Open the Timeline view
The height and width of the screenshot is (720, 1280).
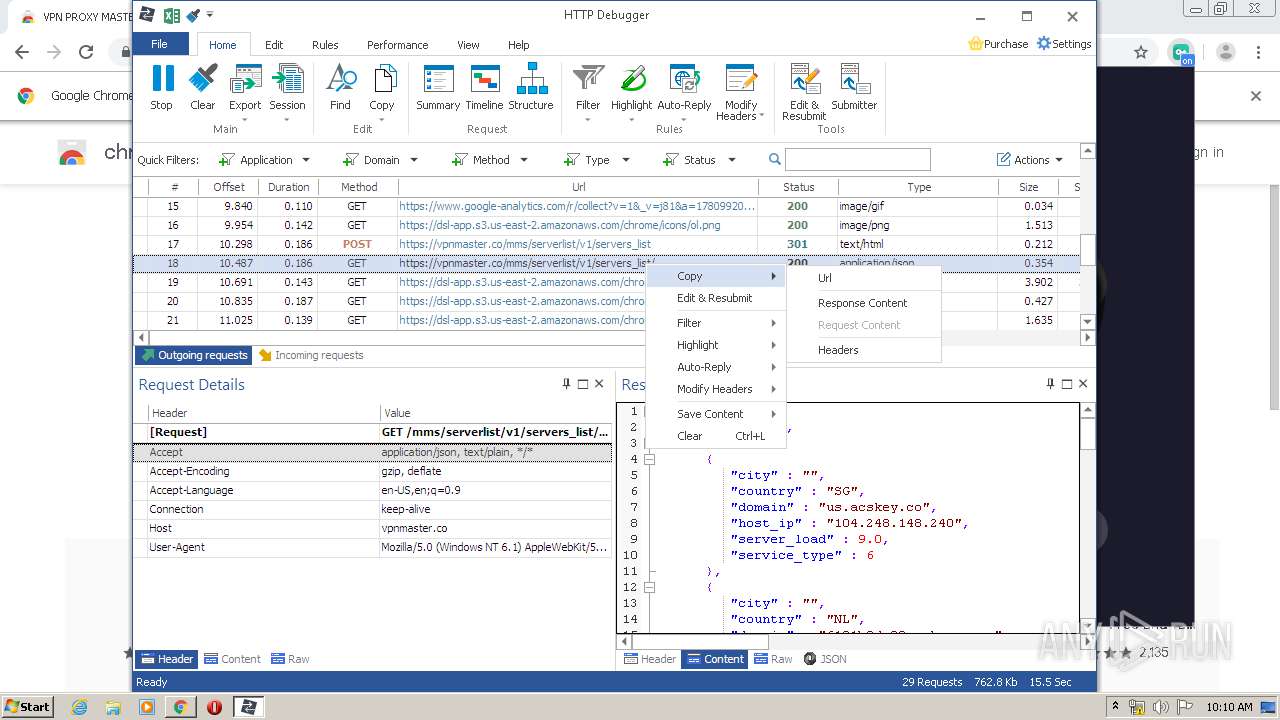(484, 87)
